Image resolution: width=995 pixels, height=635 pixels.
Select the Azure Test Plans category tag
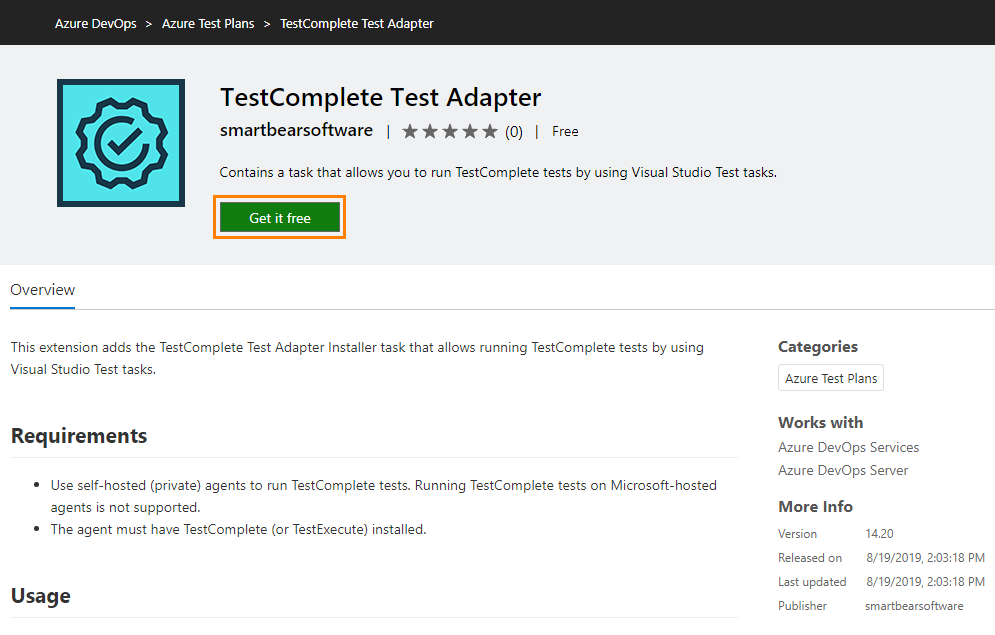pos(830,377)
